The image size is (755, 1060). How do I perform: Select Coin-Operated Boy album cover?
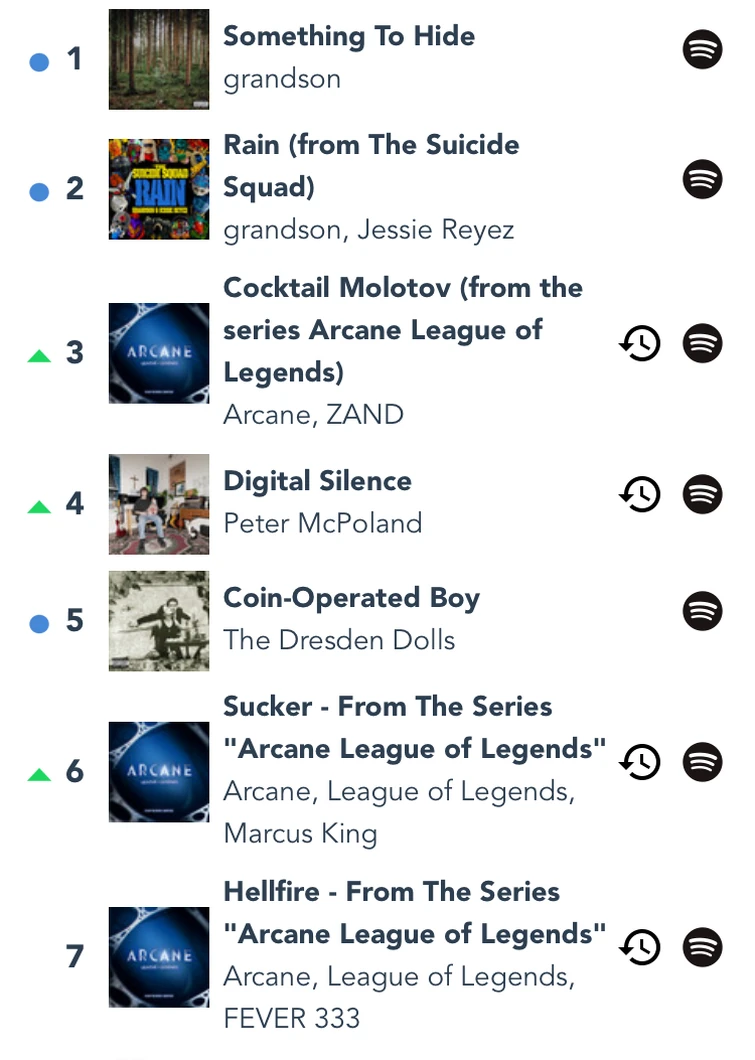coord(159,620)
